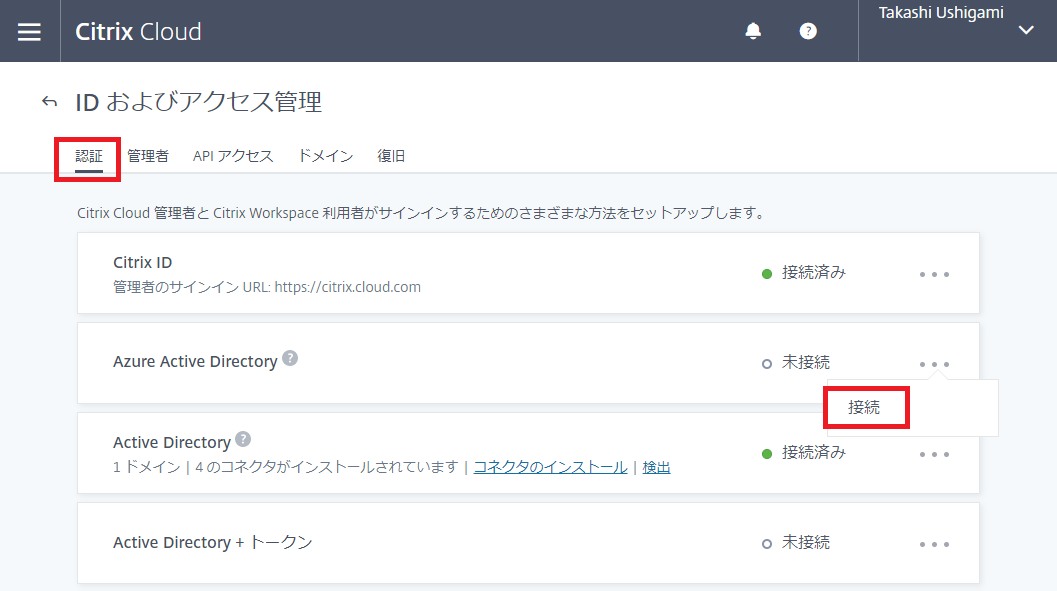Open the help question mark in the header
Image resolution: width=1057 pixels, height=591 pixels.
click(808, 30)
